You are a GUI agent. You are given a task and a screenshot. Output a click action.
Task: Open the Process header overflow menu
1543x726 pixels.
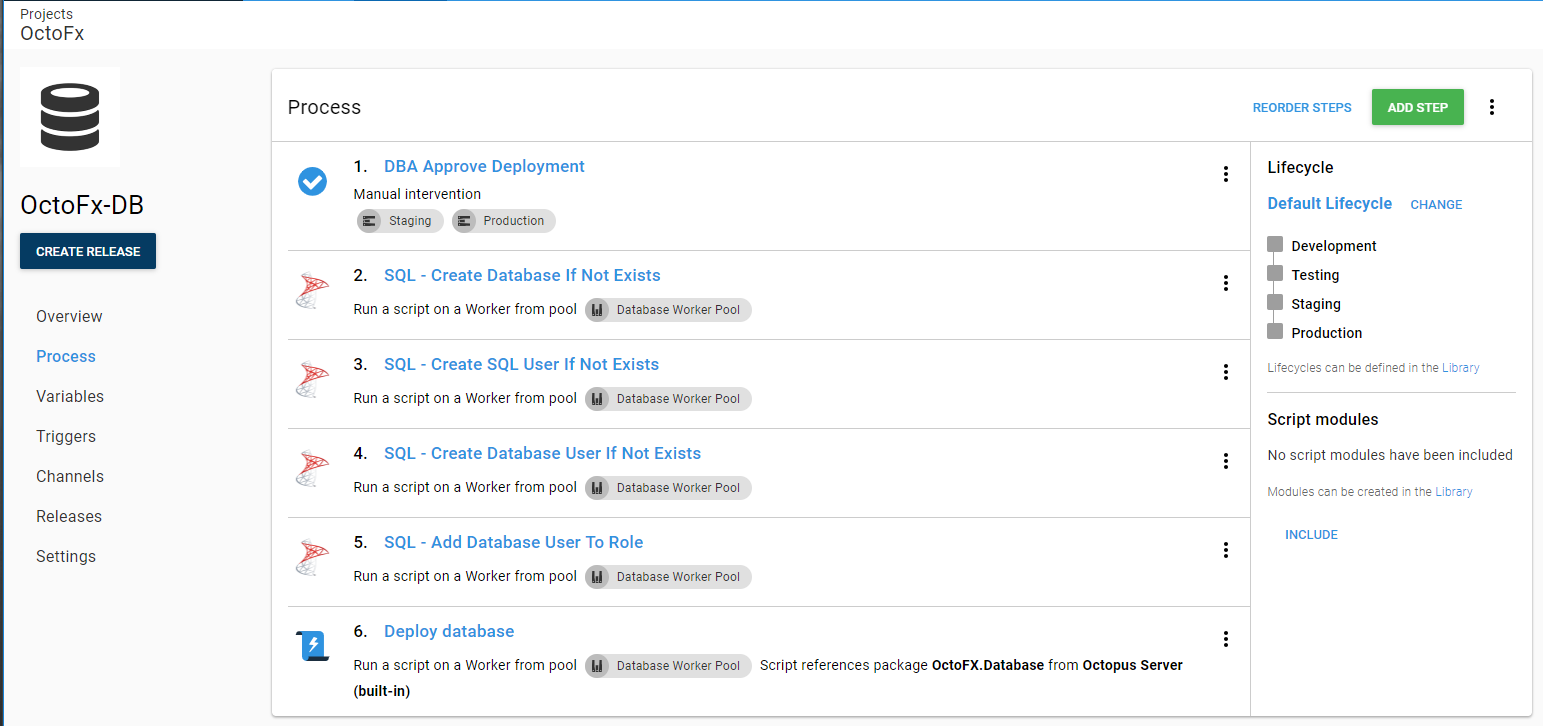(x=1491, y=107)
